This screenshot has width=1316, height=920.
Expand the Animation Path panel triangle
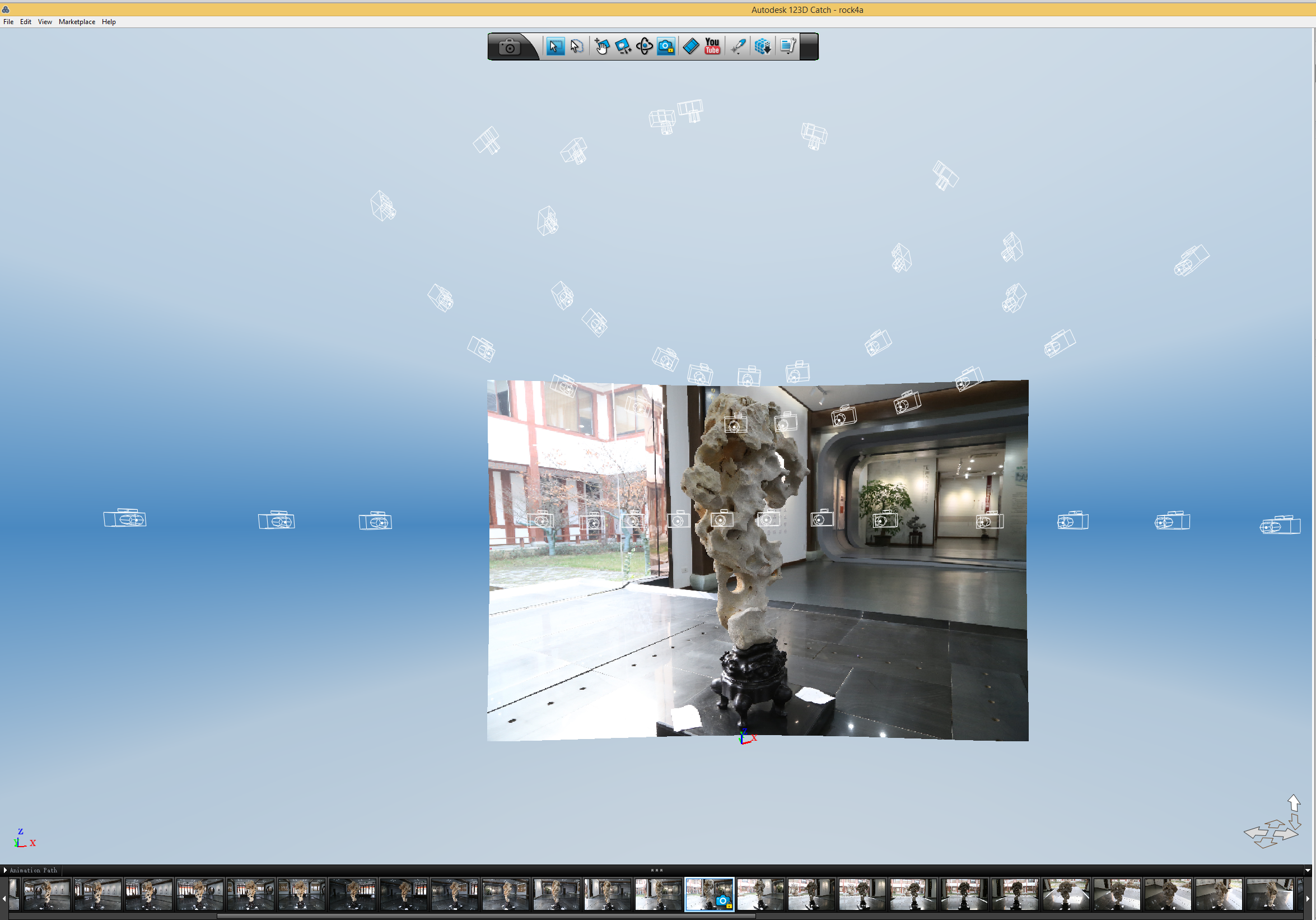[5, 870]
